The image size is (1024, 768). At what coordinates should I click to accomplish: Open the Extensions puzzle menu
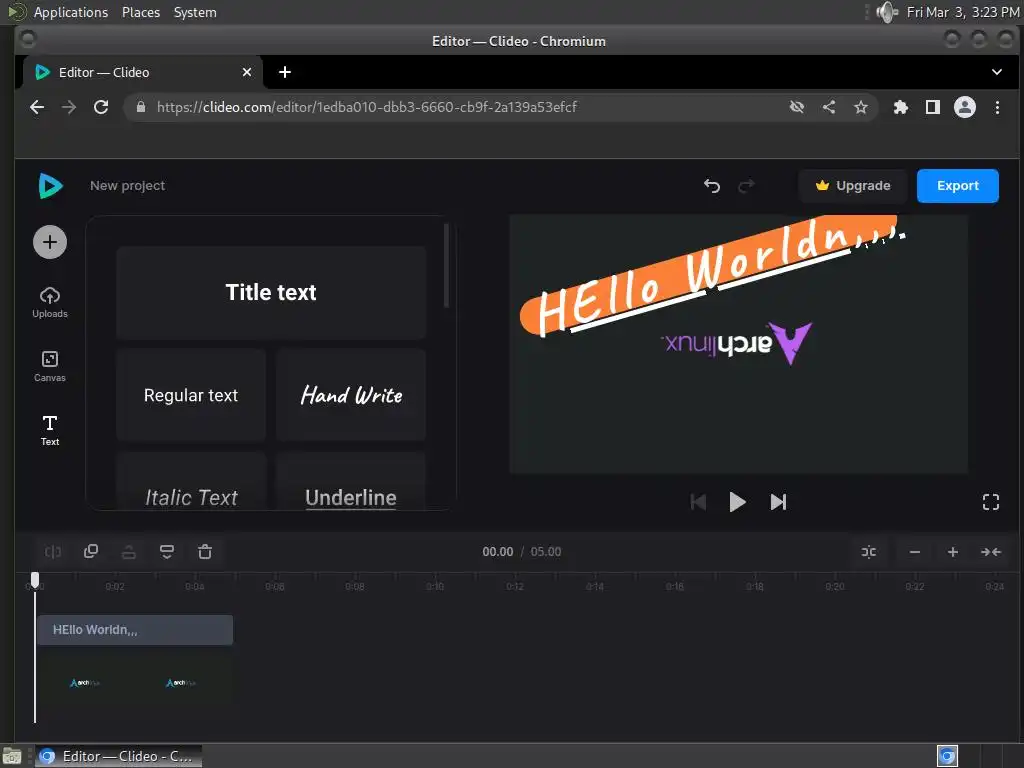[901, 107]
